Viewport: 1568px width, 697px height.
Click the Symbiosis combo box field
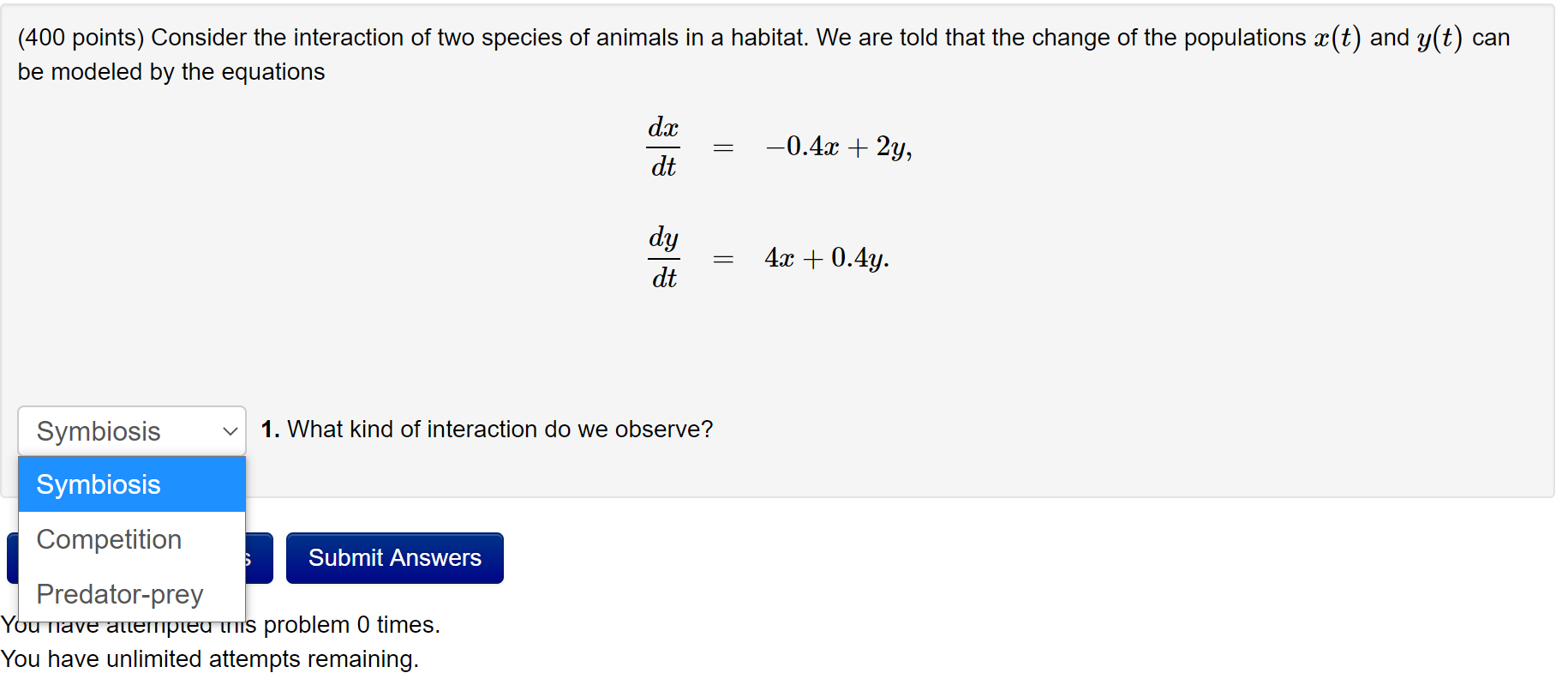[x=120, y=431]
